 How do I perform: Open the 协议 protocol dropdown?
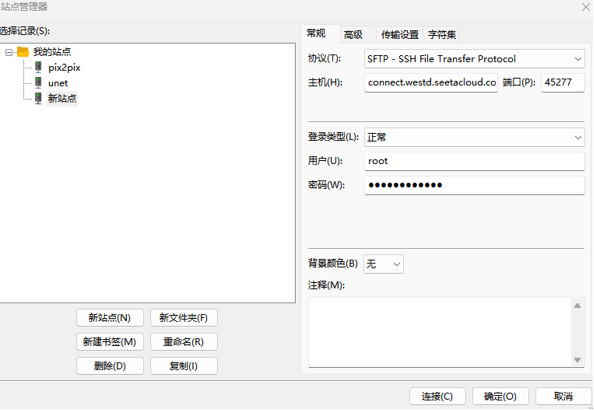click(x=474, y=59)
